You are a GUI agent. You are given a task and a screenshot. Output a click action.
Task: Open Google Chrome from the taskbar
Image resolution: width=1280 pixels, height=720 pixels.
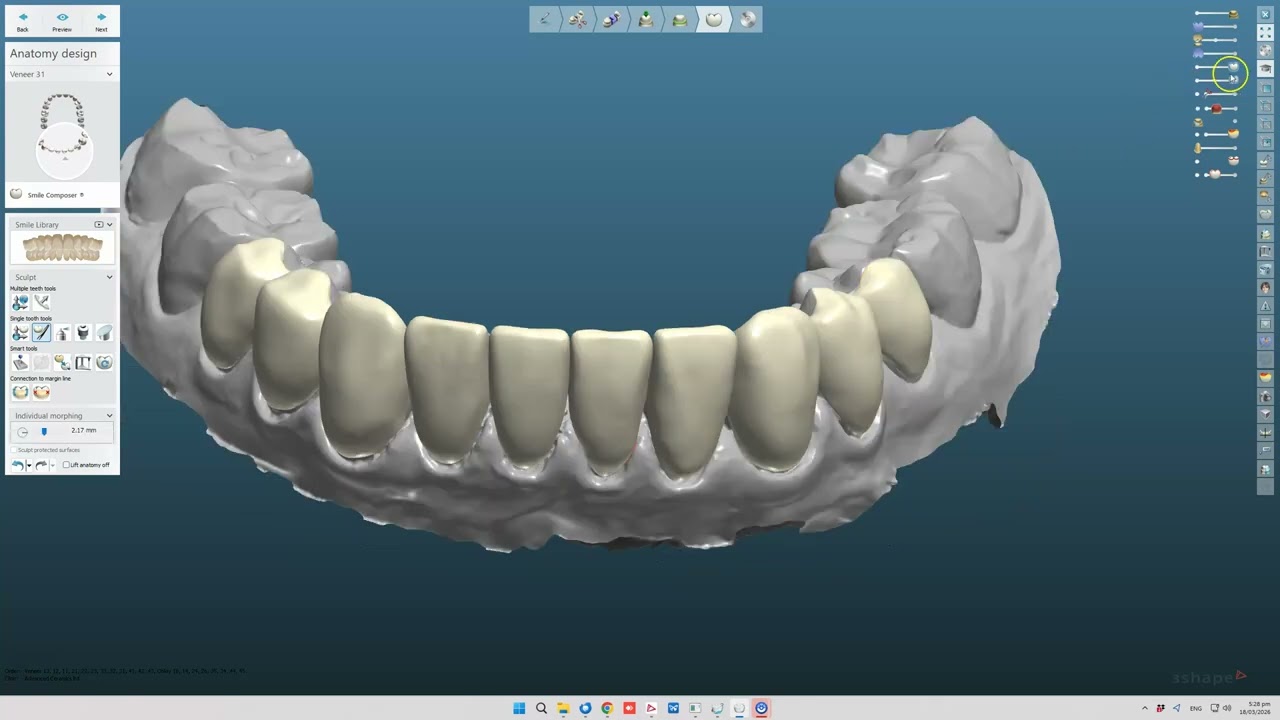click(607, 708)
